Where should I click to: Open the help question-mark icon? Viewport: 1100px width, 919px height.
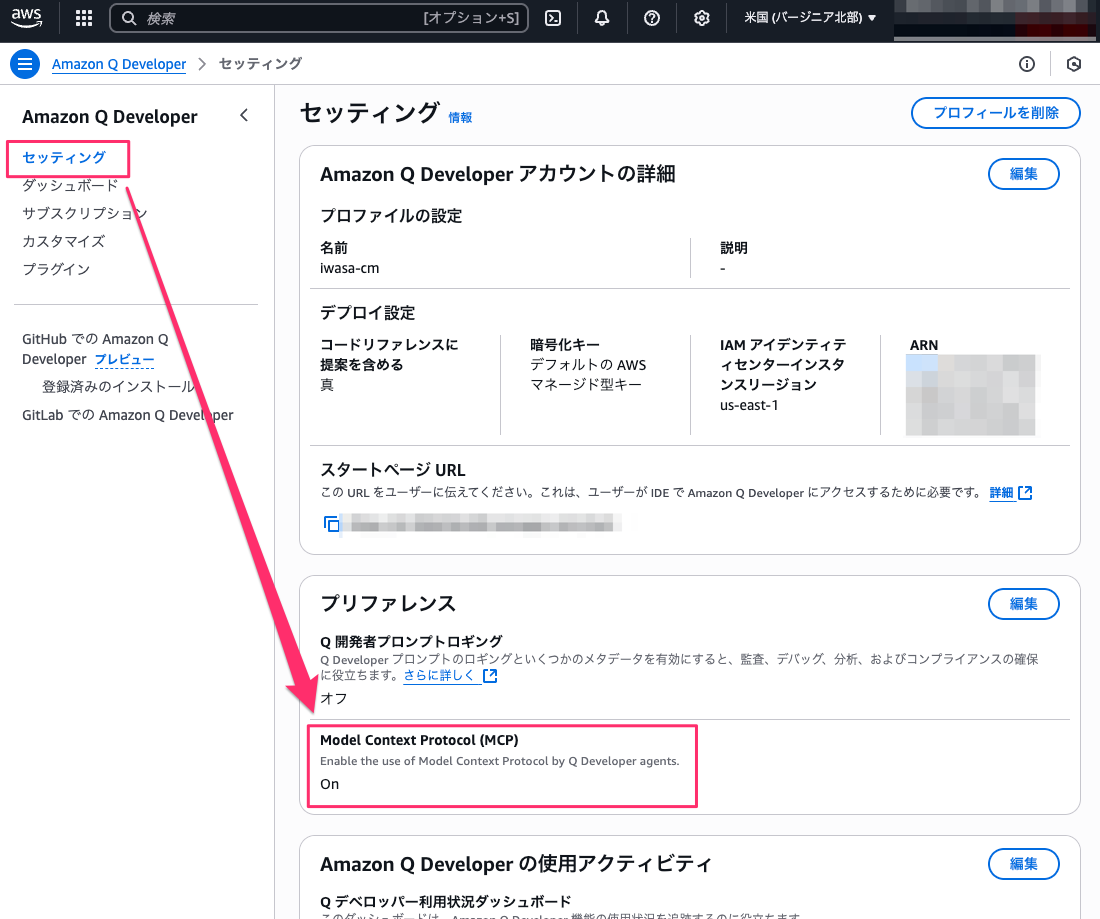click(652, 18)
